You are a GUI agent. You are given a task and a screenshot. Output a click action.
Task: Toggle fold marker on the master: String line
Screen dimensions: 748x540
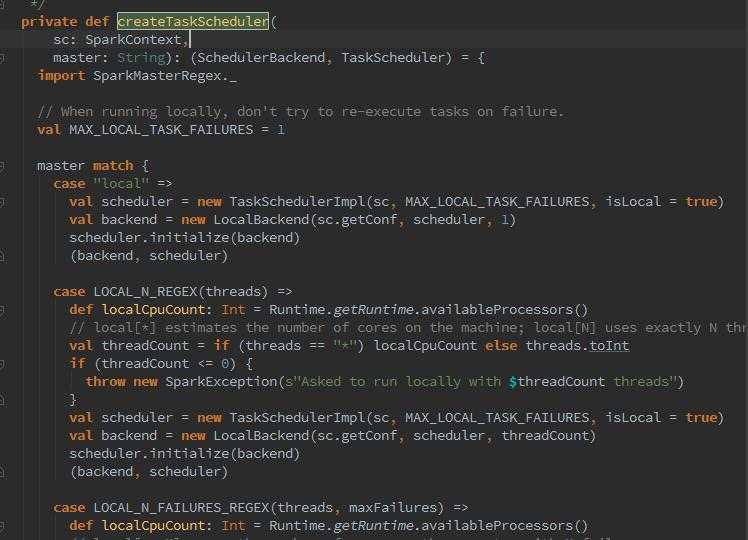[x=2, y=58]
